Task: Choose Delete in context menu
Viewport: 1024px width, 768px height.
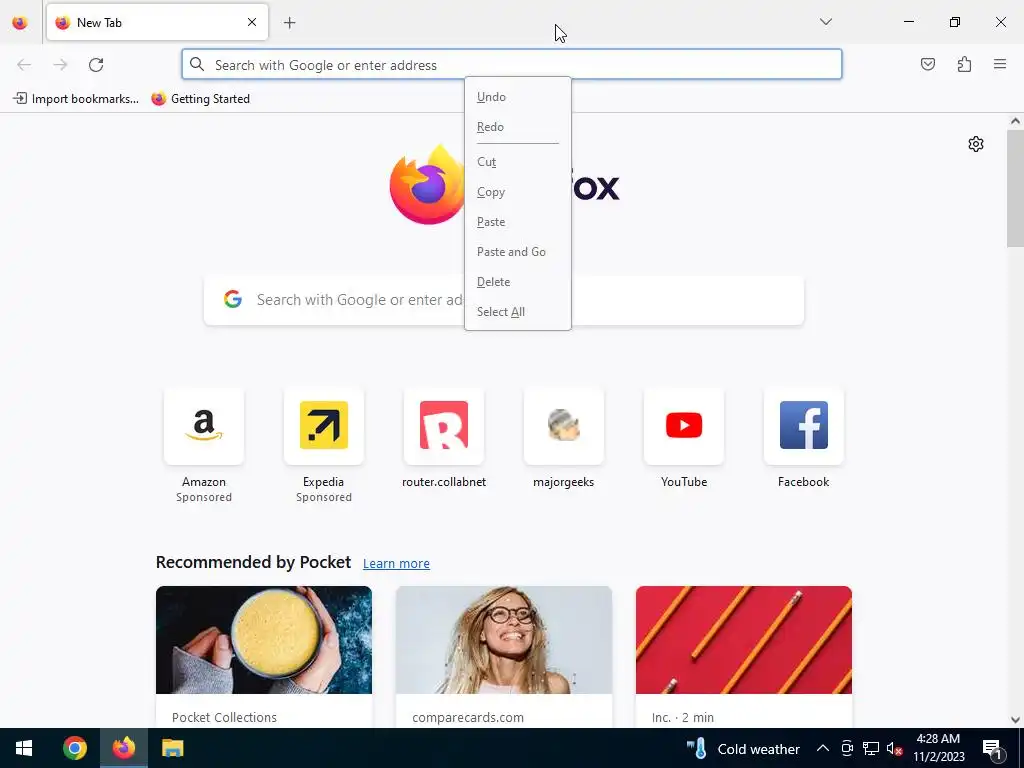Action: pyautogui.click(x=517, y=282)
